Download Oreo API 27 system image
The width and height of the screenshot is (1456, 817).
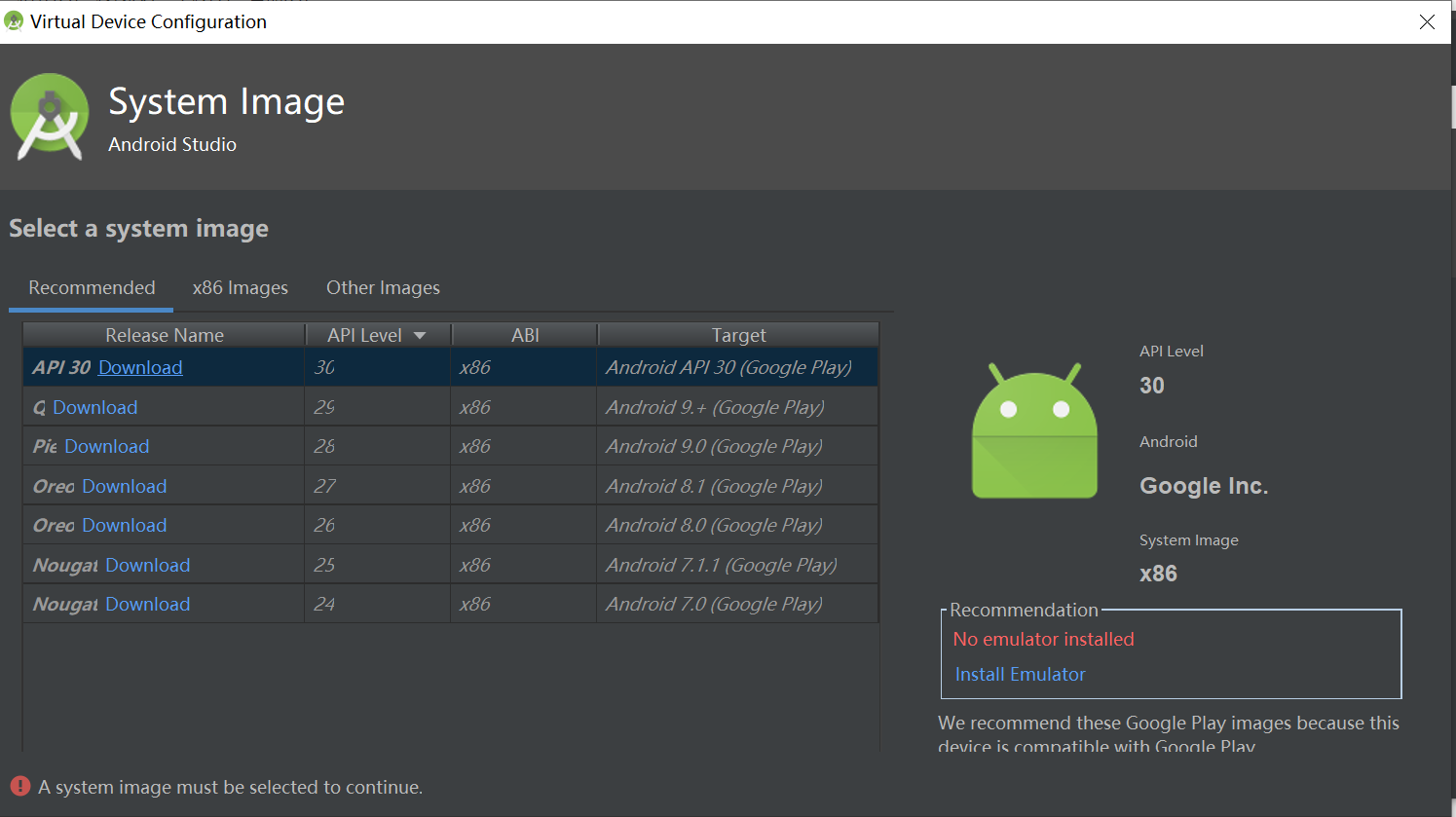[124, 486]
